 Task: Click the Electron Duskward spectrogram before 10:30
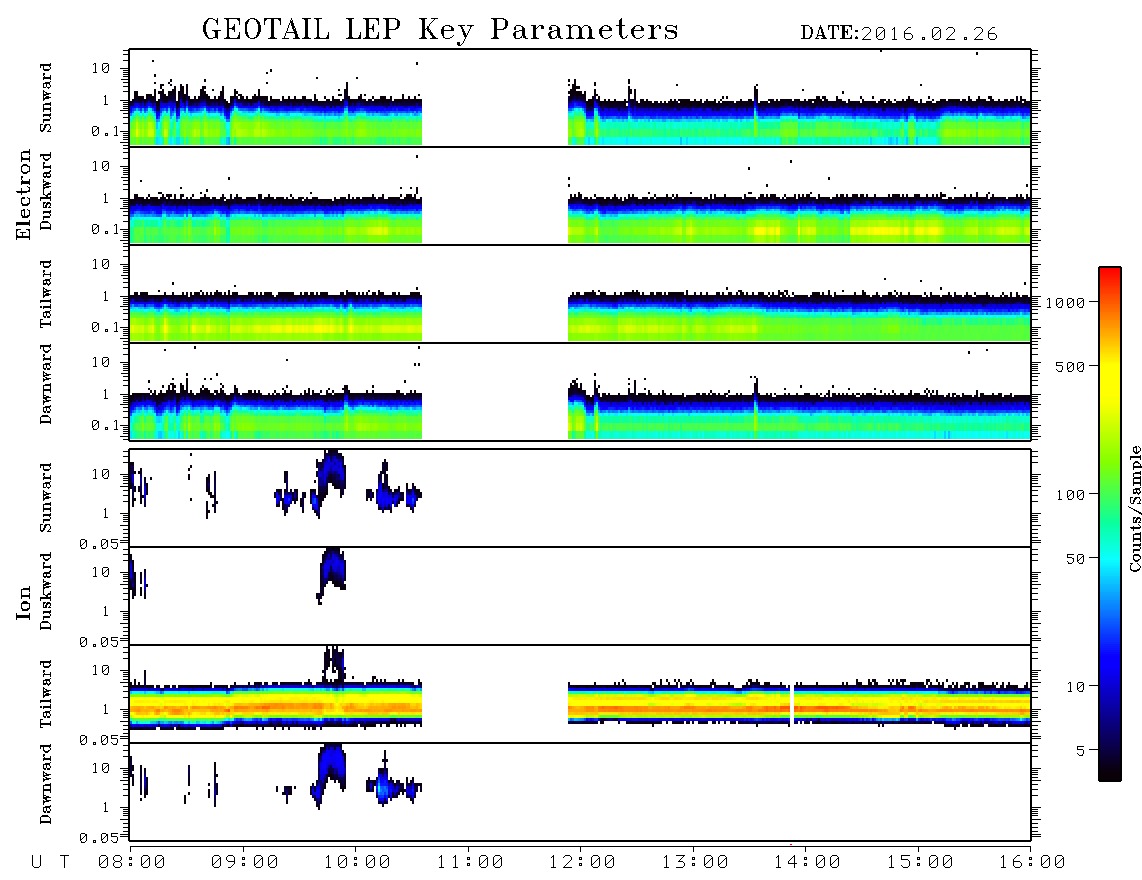(x=276, y=217)
